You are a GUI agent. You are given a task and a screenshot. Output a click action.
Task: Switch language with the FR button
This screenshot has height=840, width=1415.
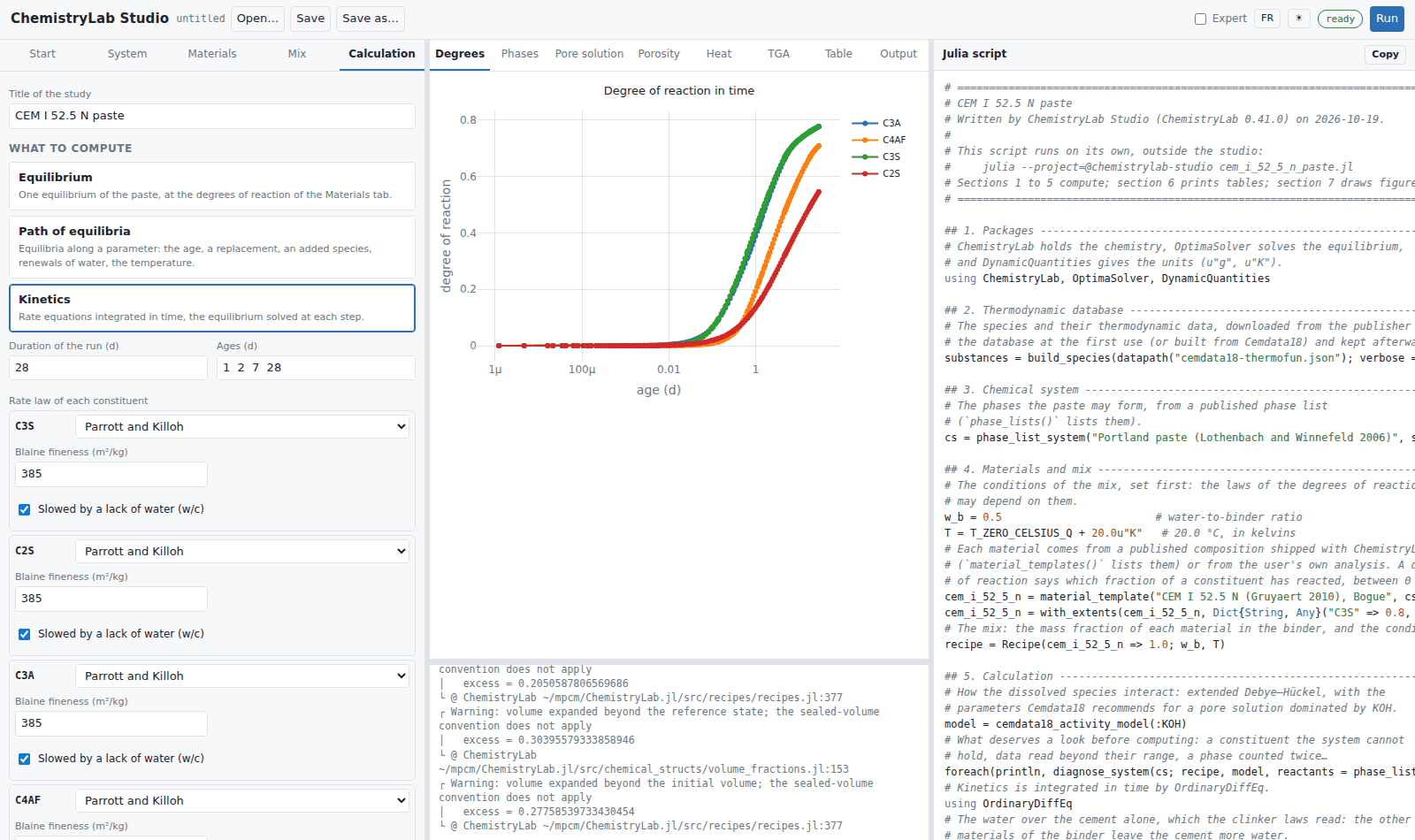click(1267, 19)
